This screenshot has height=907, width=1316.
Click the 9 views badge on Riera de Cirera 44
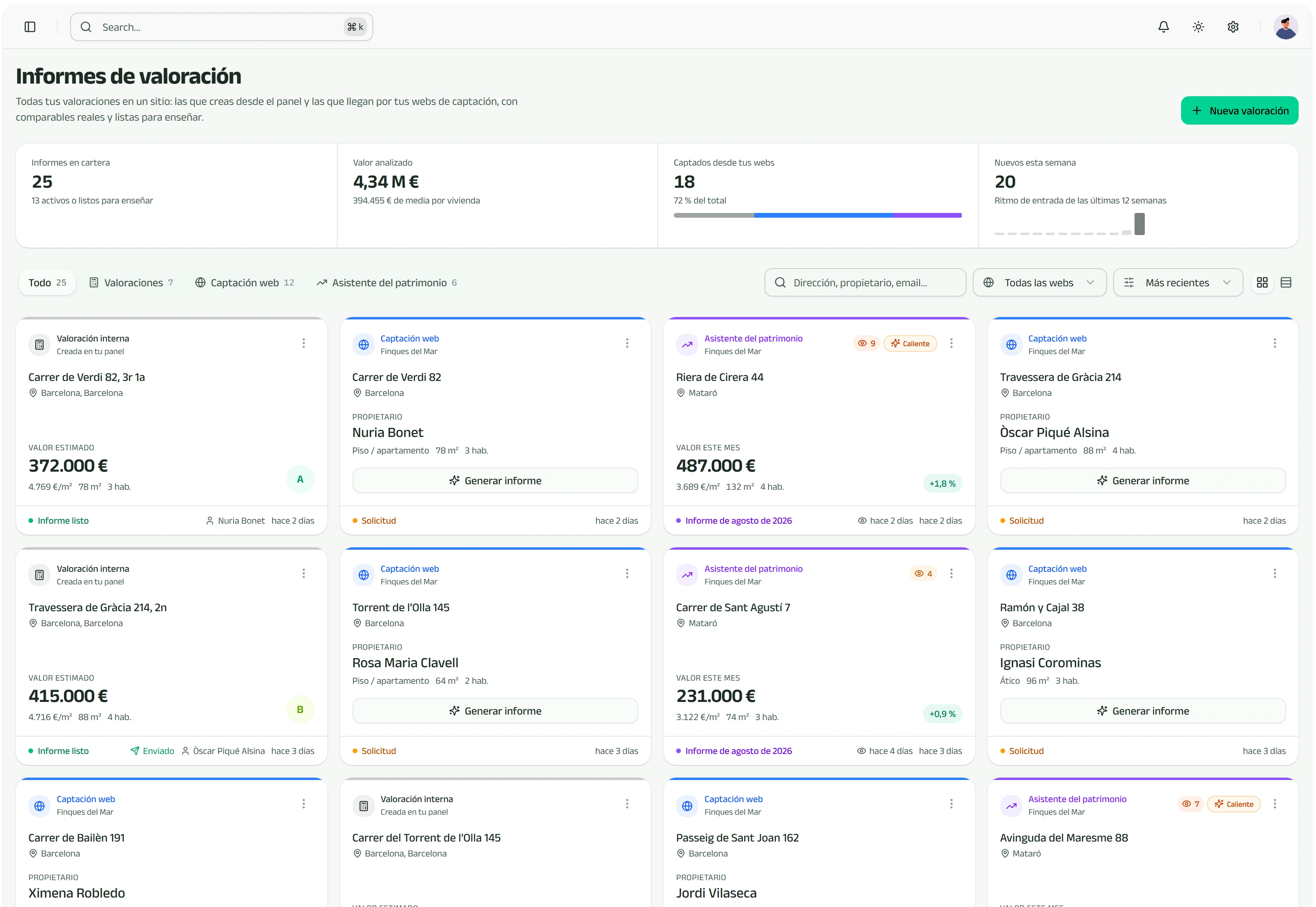click(x=866, y=343)
